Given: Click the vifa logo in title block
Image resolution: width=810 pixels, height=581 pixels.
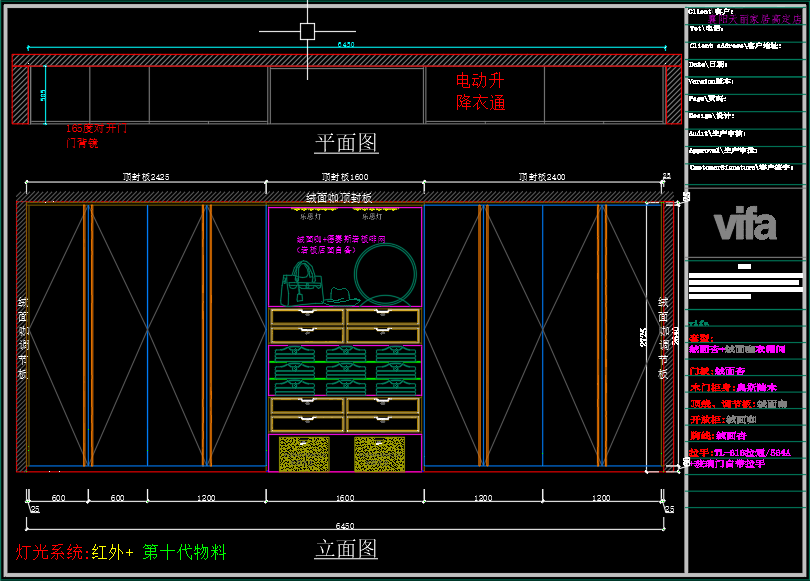Looking at the screenshot, I should pyautogui.click(x=744, y=223).
